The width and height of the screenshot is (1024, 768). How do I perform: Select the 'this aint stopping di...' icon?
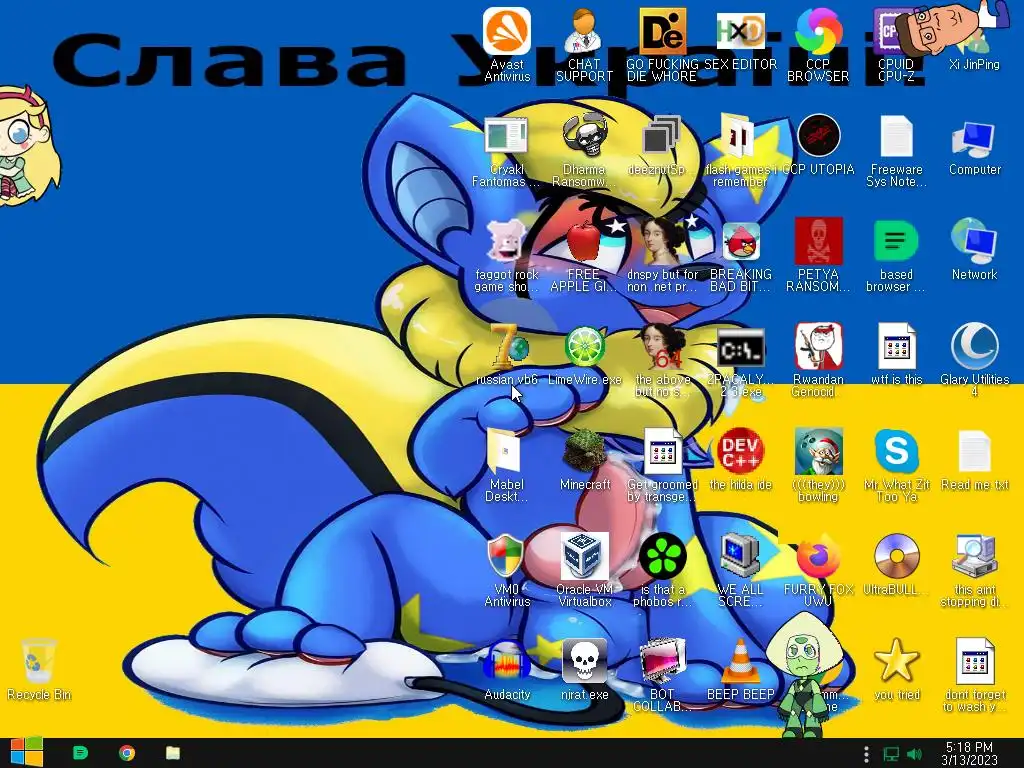point(974,570)
